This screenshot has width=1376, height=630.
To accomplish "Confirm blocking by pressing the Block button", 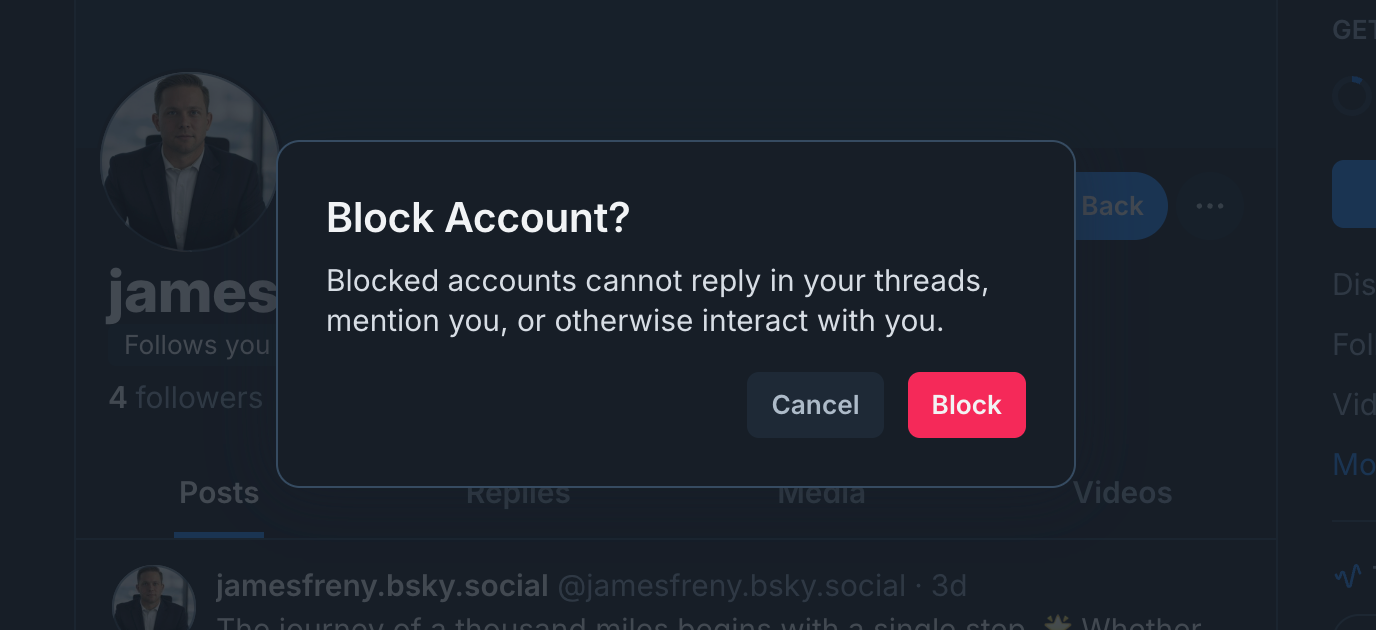I will point(966,405).
